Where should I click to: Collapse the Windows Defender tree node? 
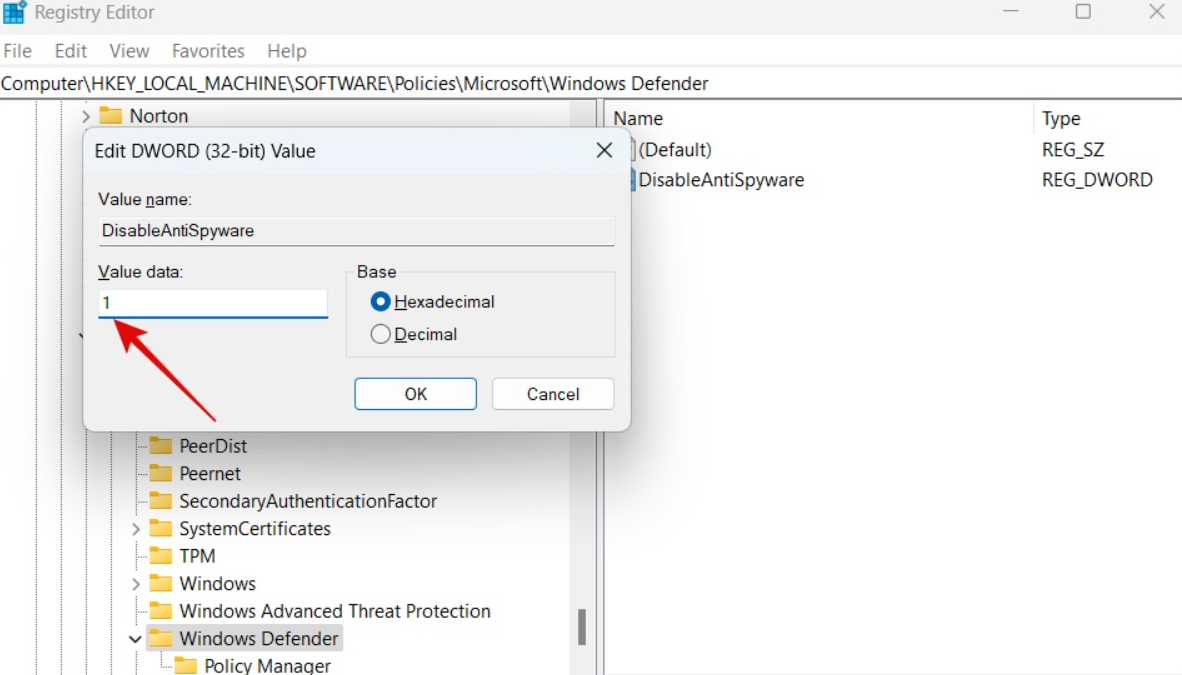coord(137,638)
